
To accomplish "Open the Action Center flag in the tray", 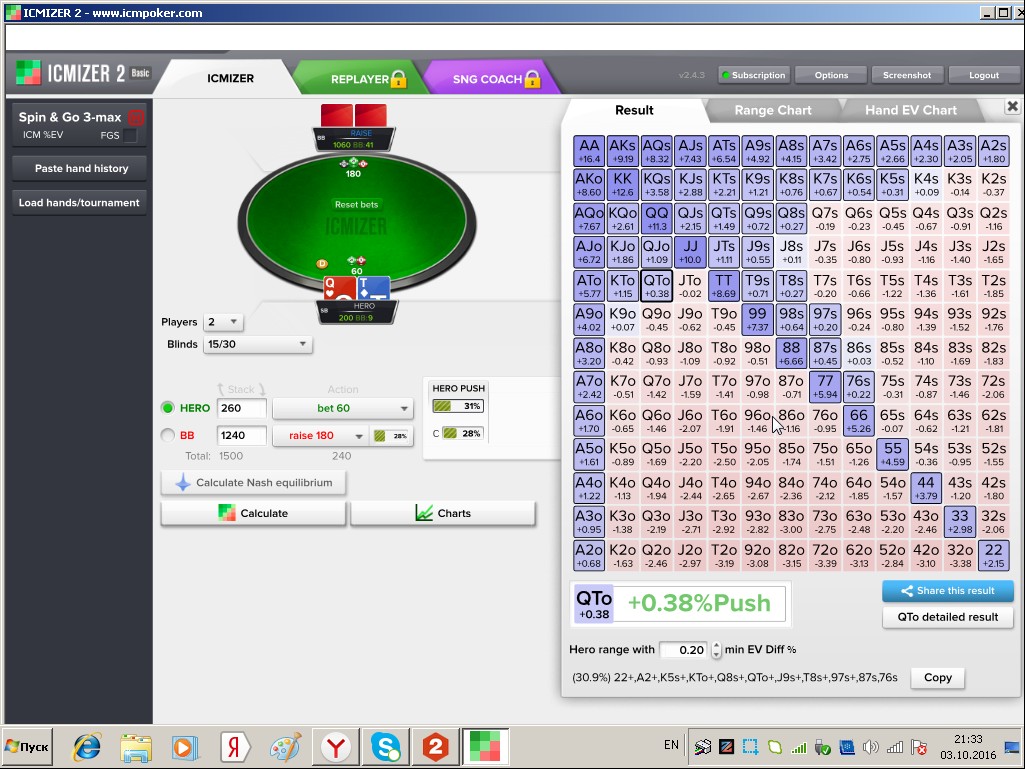I will [x=918, y=747].
